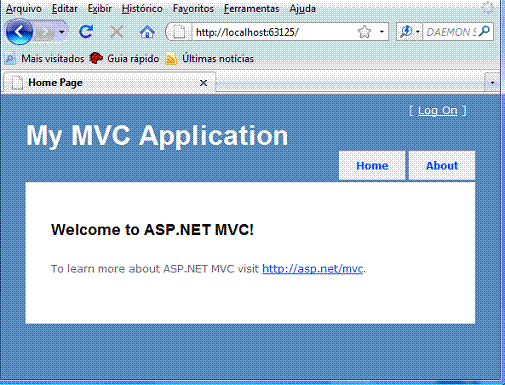The width and height of the screenshot is (505, 385).
Task: Go to the browser Home icon
Action: click(x=147, y=32)
